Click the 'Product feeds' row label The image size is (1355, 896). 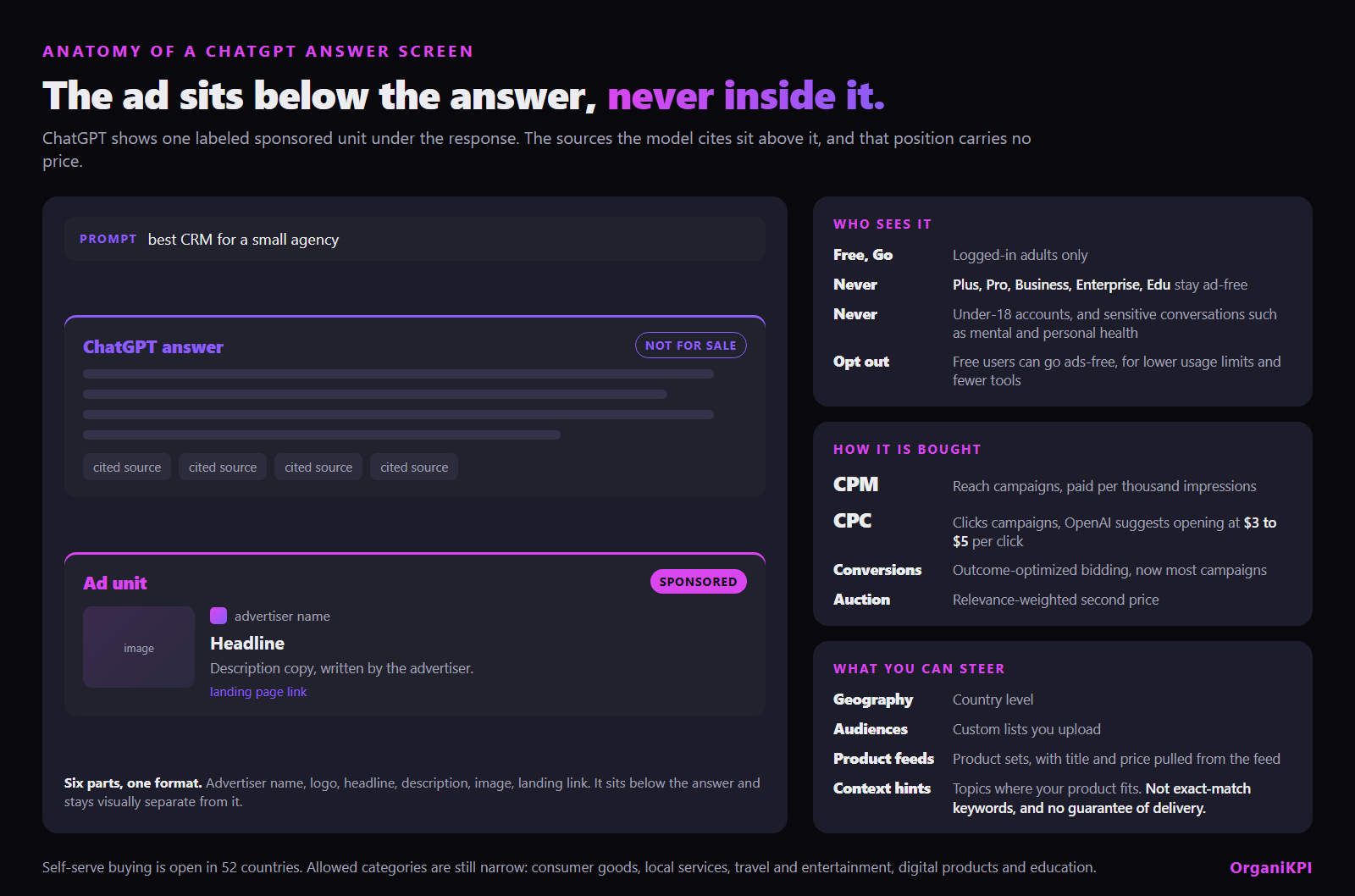[883, 759]
